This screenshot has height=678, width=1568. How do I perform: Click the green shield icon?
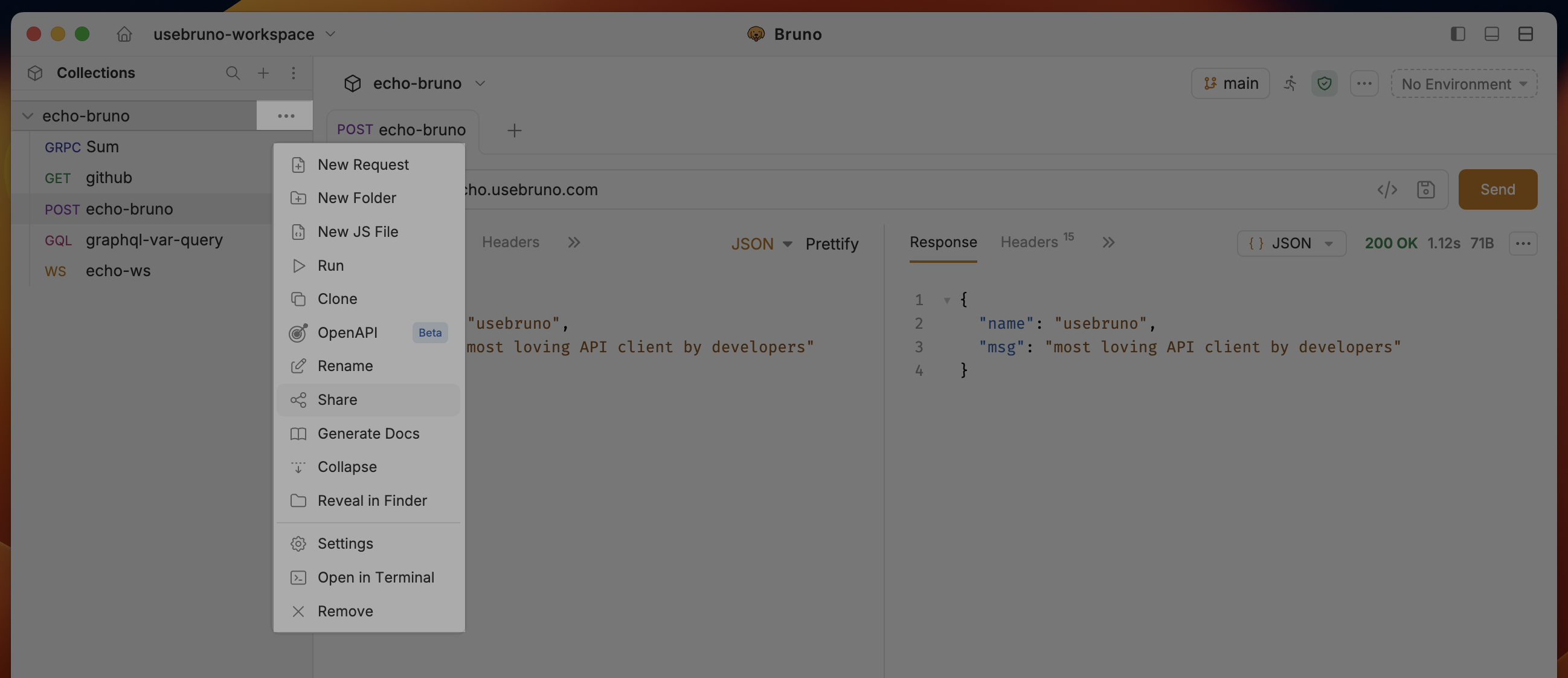click(1324, 83)
